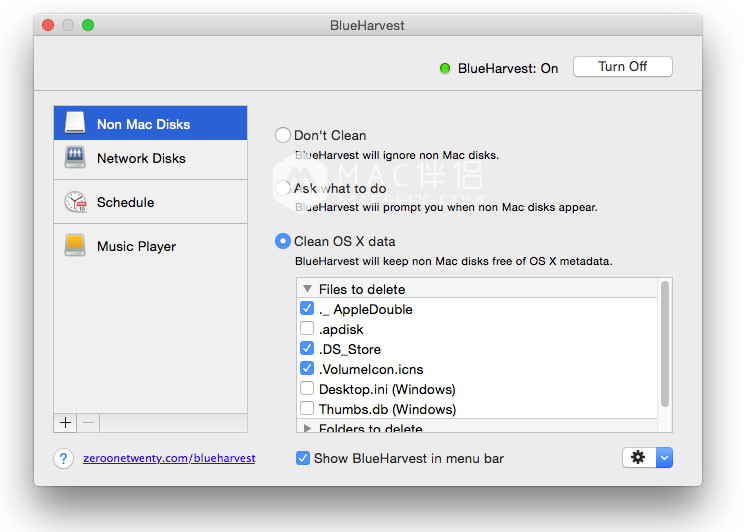Click the 'BlueHarvest: On' status text
The height and width of the screenshot is (532, 744).
point(508,68)
